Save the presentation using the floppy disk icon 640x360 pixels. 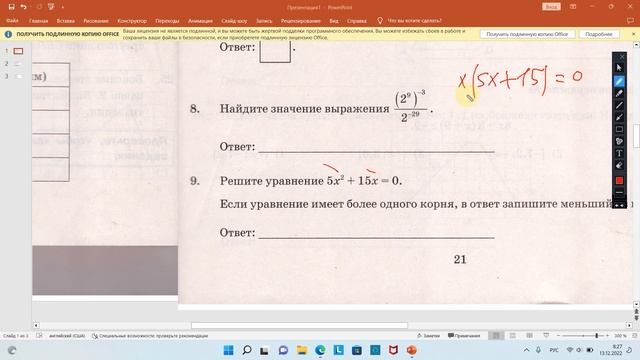pos(11,7)
